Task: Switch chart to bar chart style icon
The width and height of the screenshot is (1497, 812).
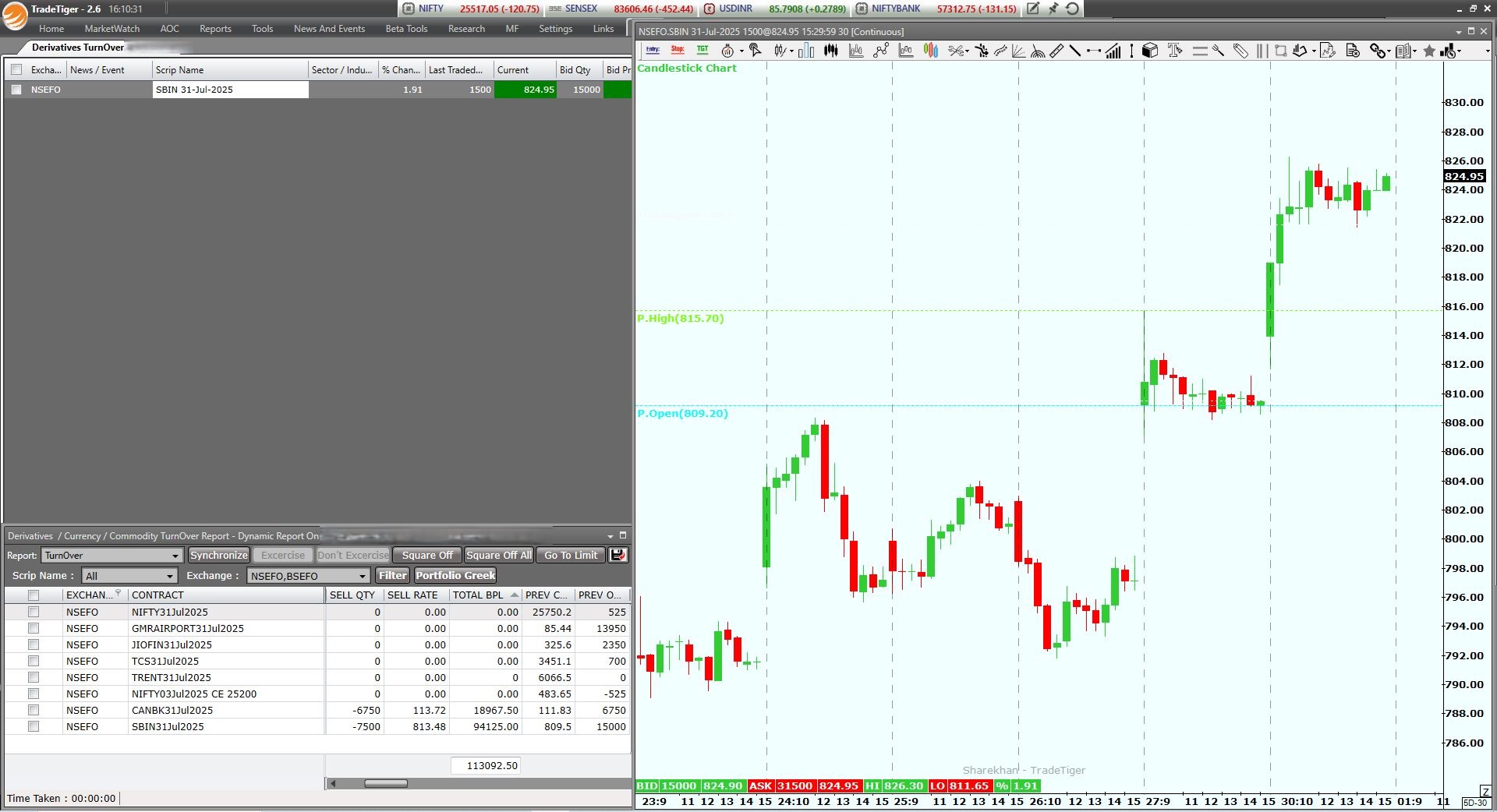Action: [806, 51]
